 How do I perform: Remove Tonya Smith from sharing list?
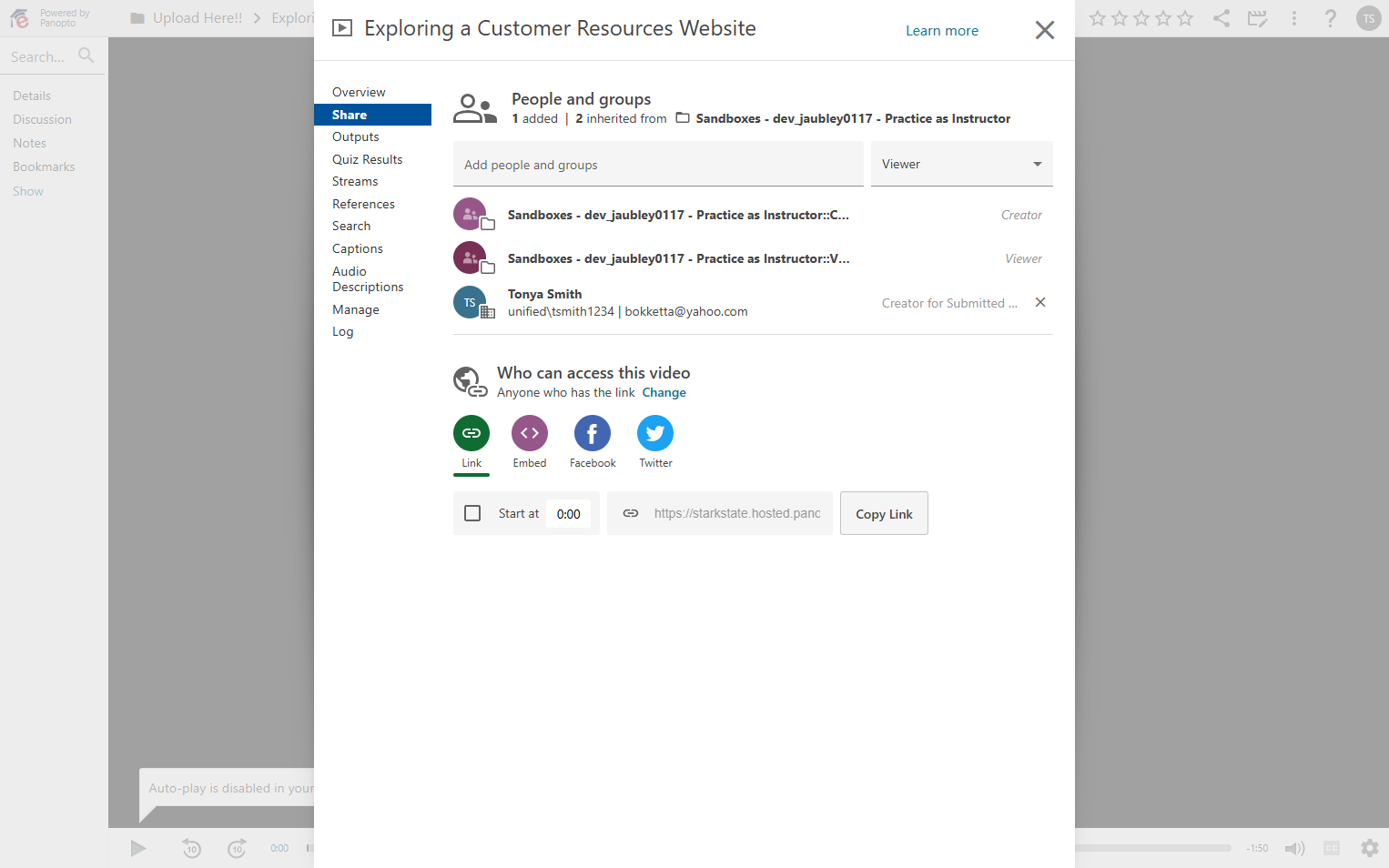click(1040, 302)
